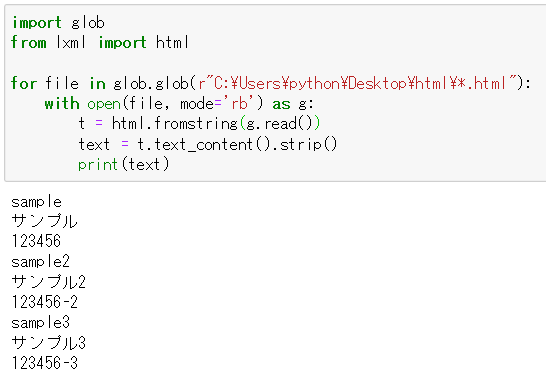Click the '123456-2' output line
The width and height of the screenshot is (546, 376).
pyautogui.click(x=44, y=302)
